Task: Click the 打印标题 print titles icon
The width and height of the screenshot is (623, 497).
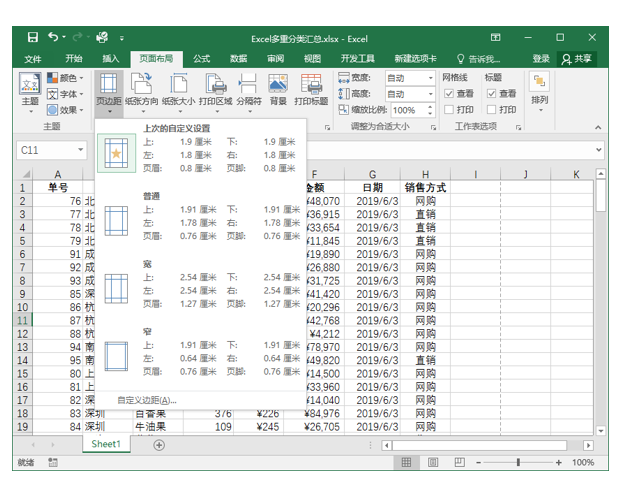Action: pyautogui.click(x=311, y=90)
